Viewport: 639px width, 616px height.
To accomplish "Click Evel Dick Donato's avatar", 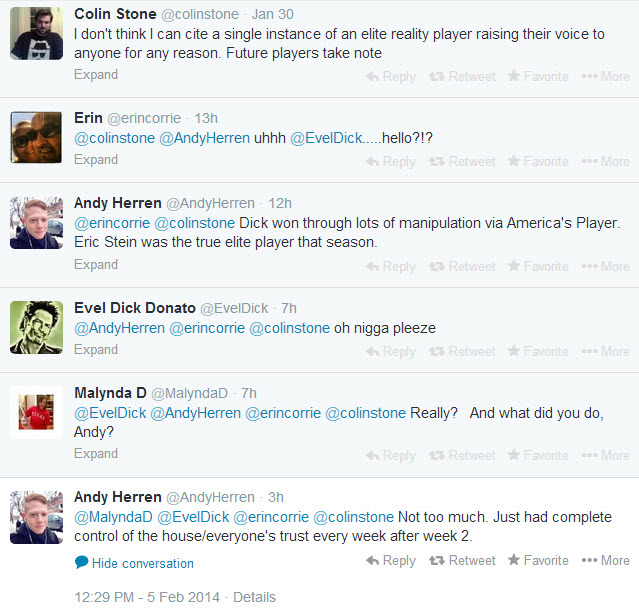I will point(37,326).
